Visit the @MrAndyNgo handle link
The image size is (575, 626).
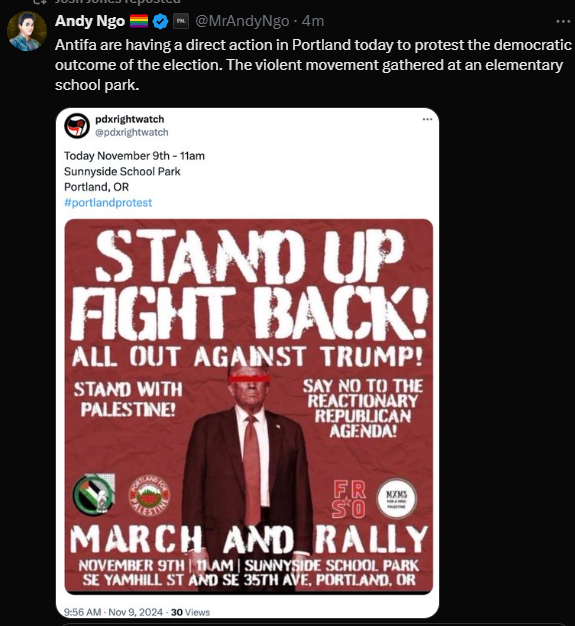click(242, 21)
